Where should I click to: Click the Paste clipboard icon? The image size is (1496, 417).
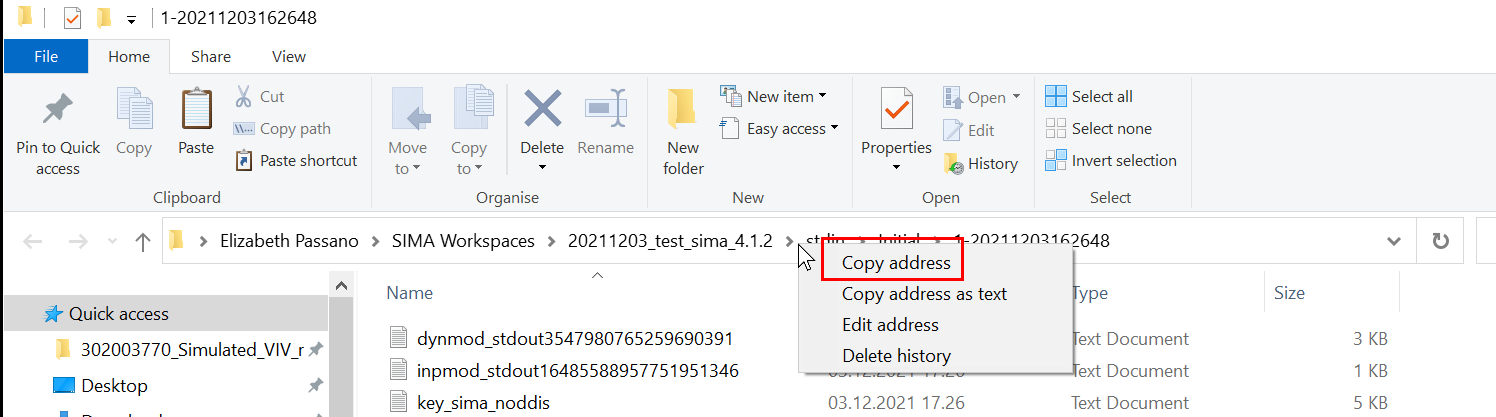point(196,112)
